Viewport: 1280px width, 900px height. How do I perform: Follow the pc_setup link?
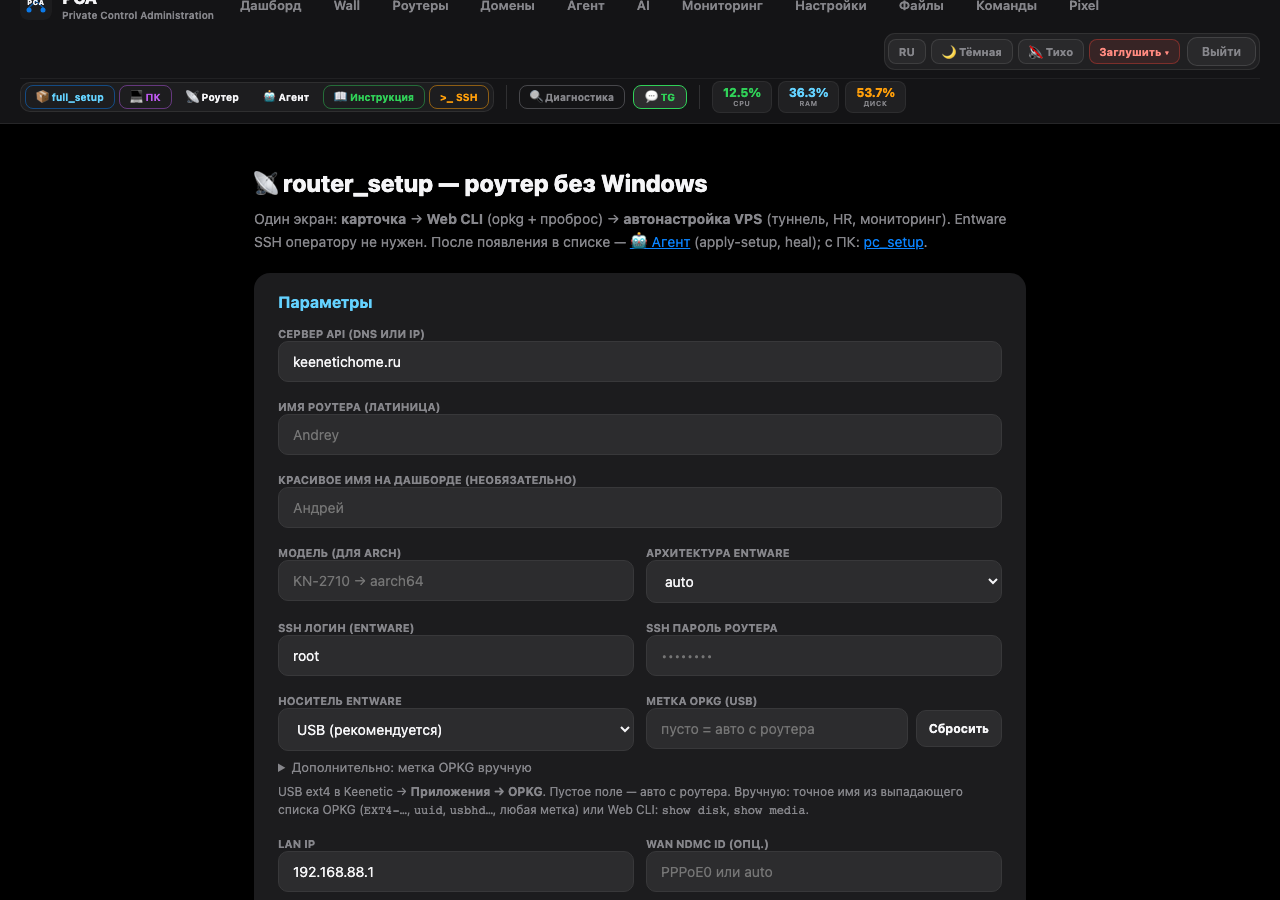893,242
